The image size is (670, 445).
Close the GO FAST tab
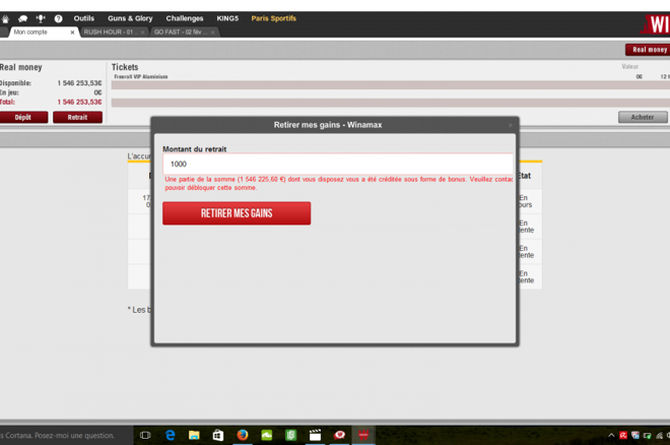[213, 32]
